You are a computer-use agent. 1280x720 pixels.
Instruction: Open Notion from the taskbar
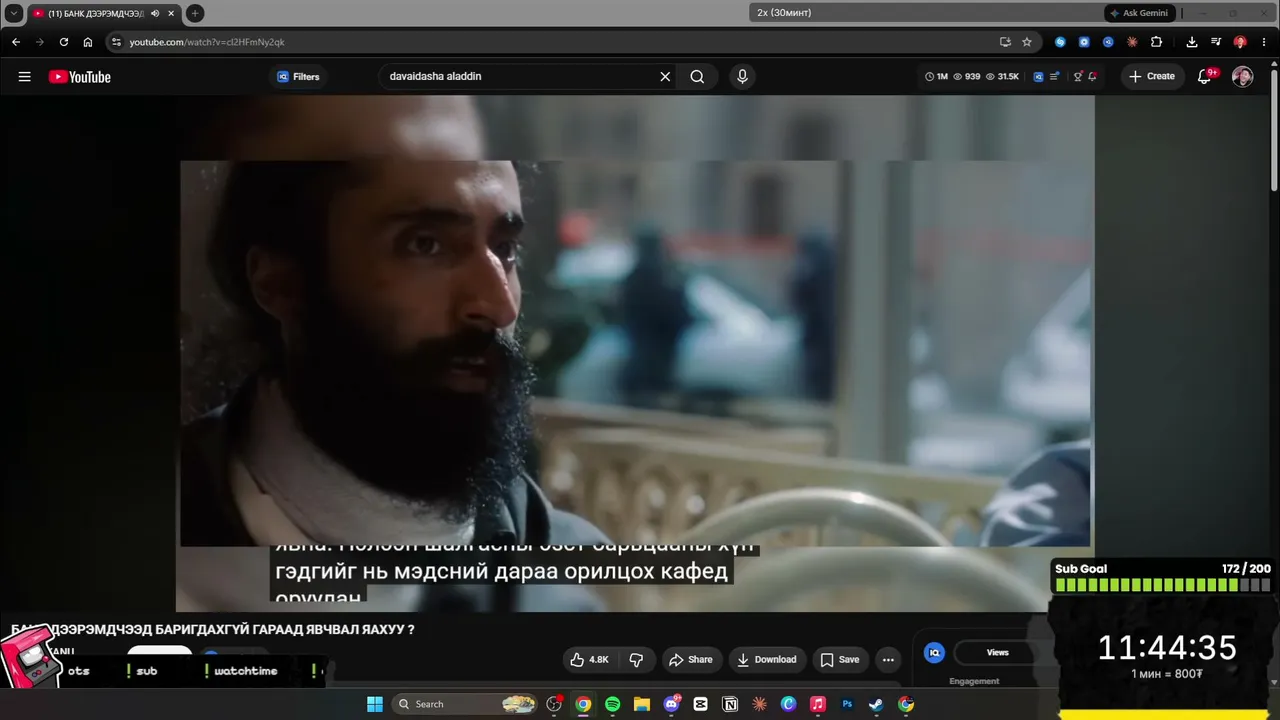[x=730, y=704]
